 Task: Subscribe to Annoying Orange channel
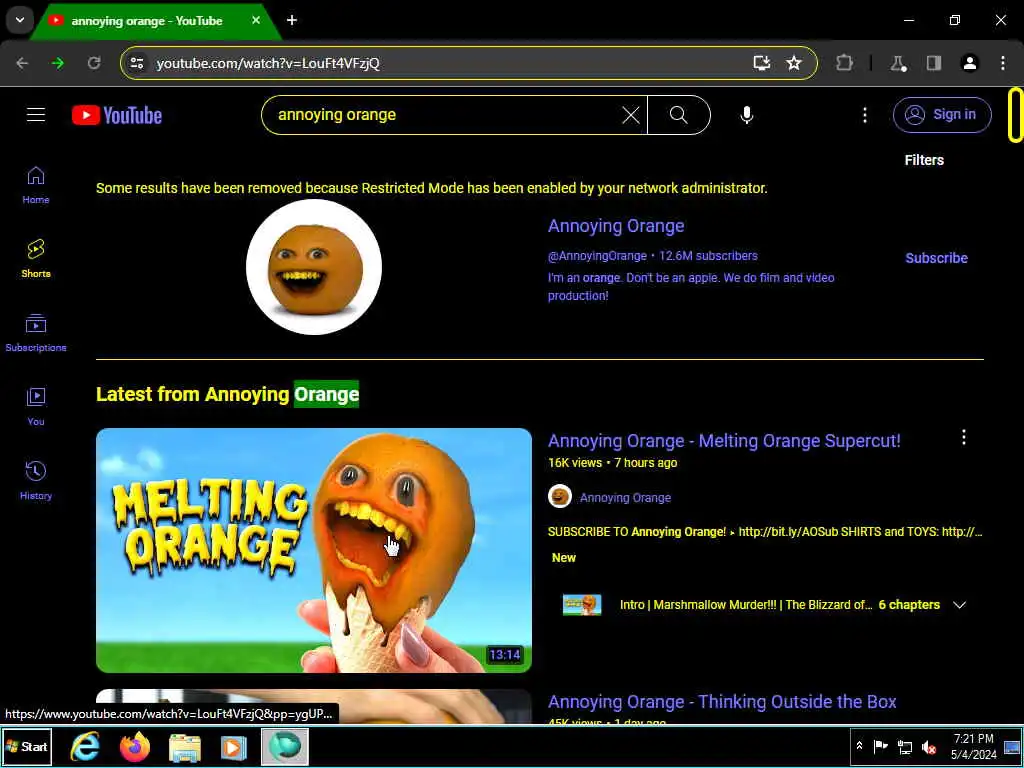click(x=936, y=258)
